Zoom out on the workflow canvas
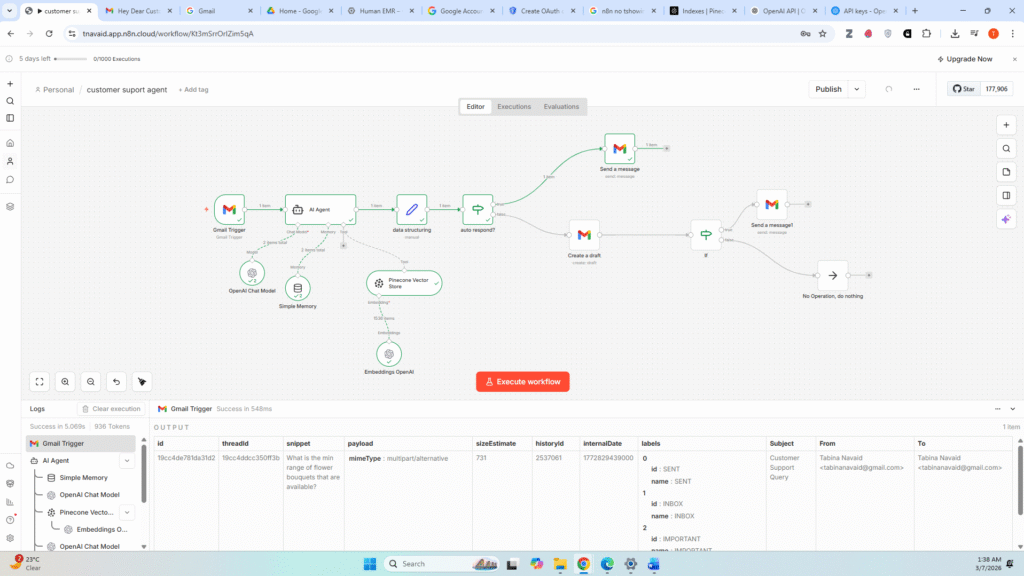This screenshot has height=576, width=1024. [91, 381]
